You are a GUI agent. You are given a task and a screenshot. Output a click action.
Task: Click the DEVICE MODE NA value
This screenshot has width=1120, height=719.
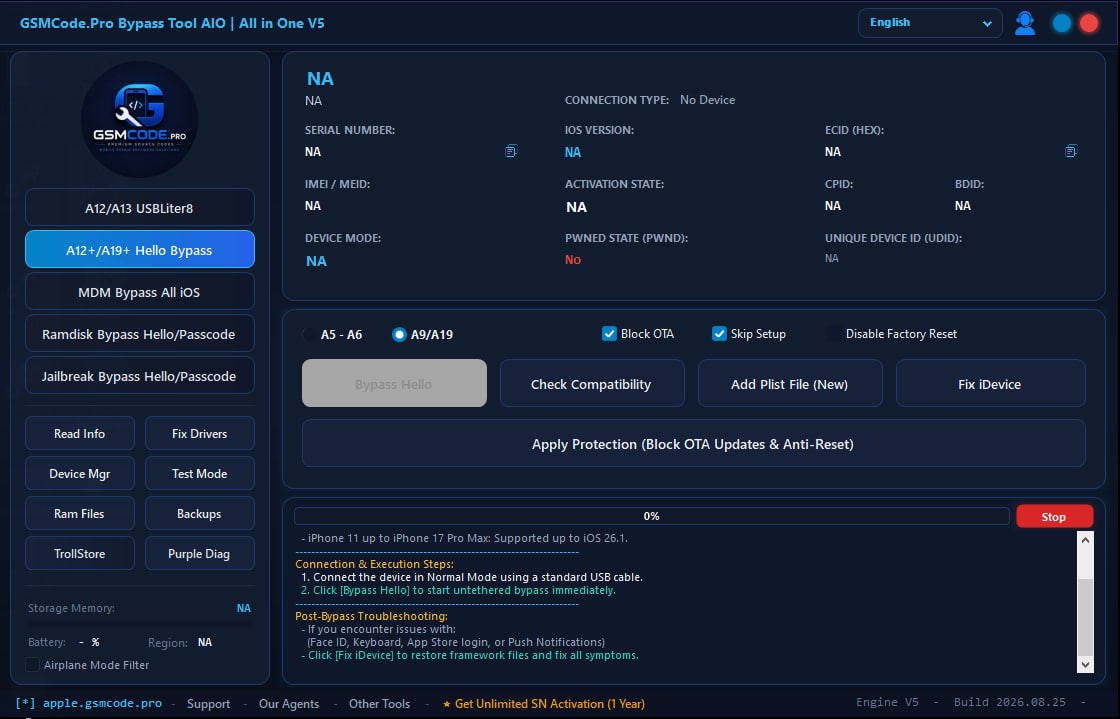316,261
